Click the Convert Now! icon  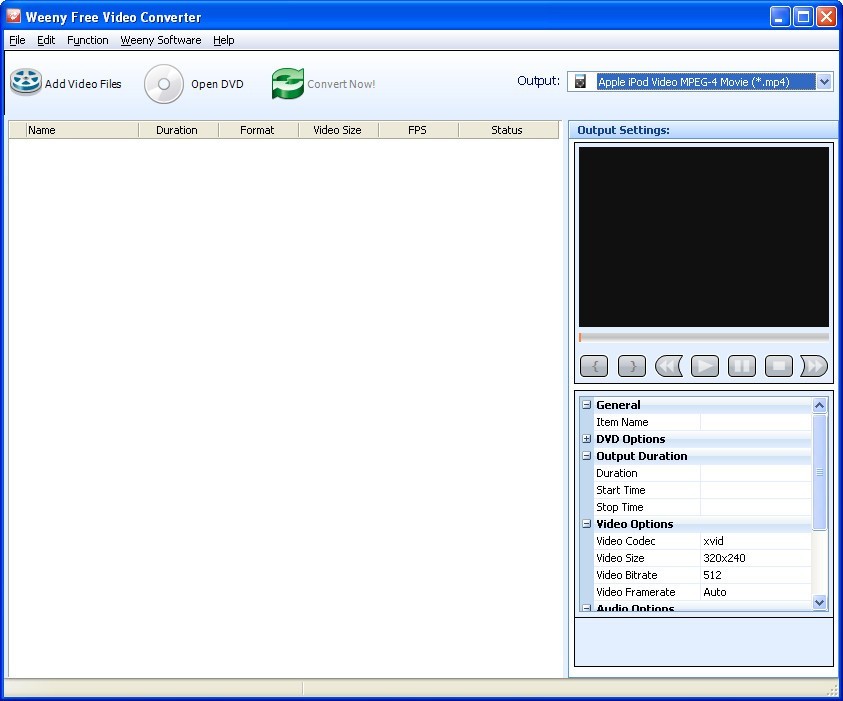[286, 83]
